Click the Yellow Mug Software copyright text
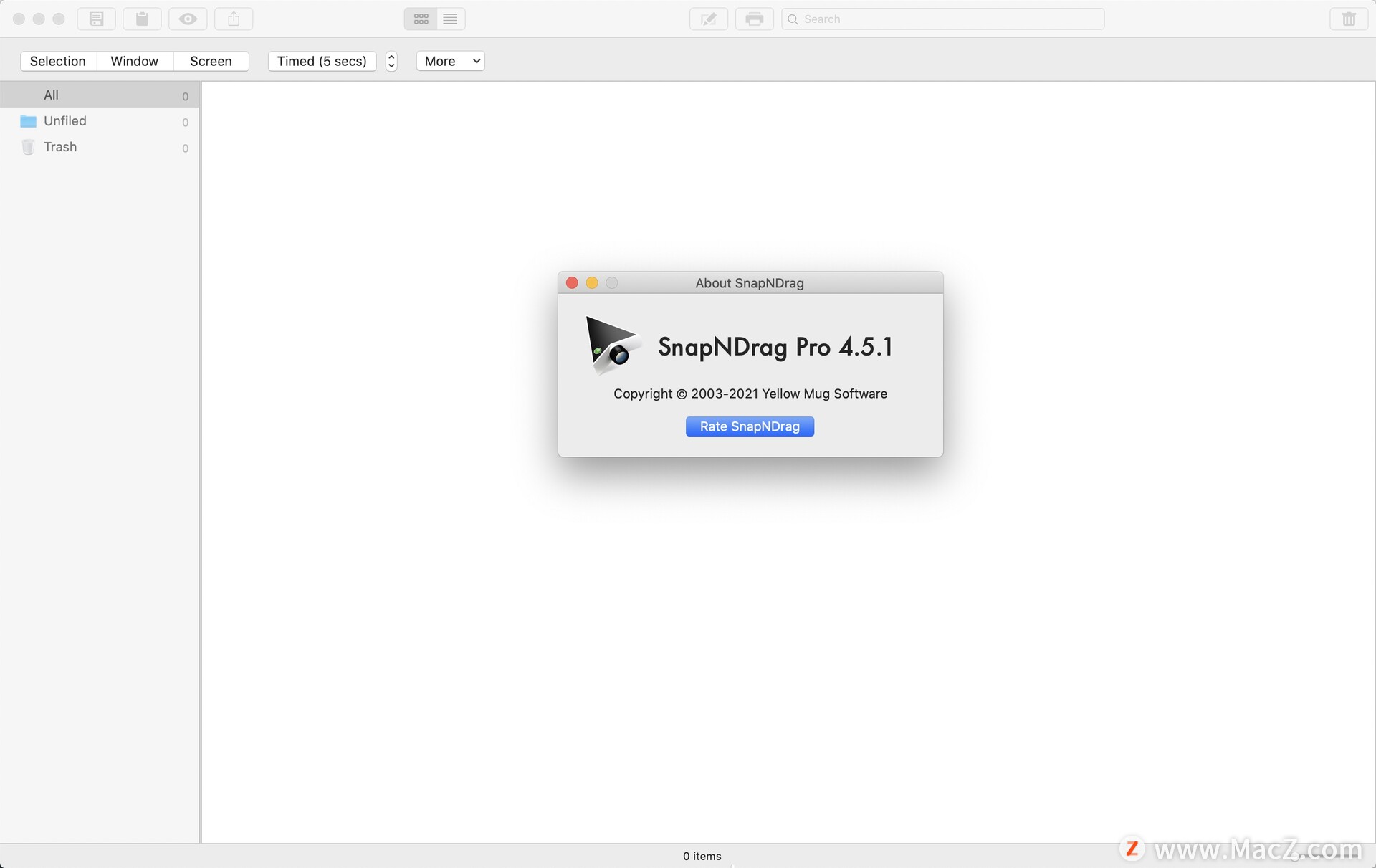Image resolution: width=1376 pixels, height=868 pixels. point(750,394)
